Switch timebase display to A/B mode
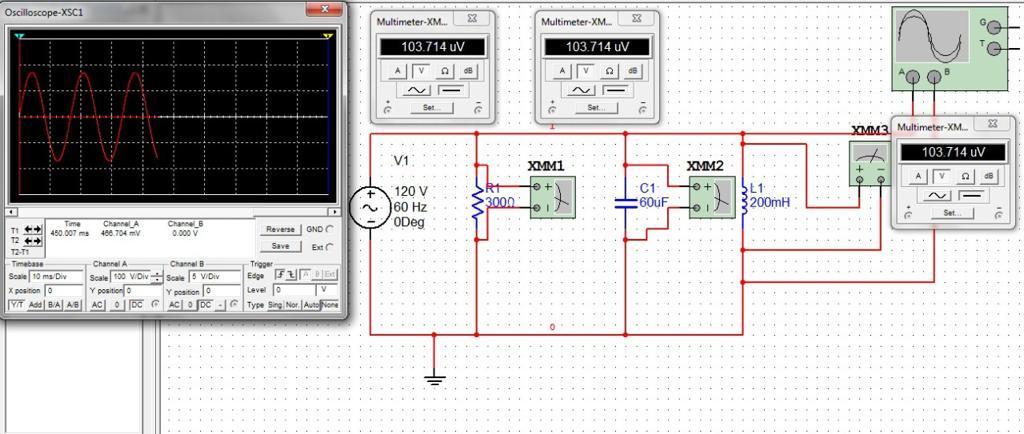 73,305
